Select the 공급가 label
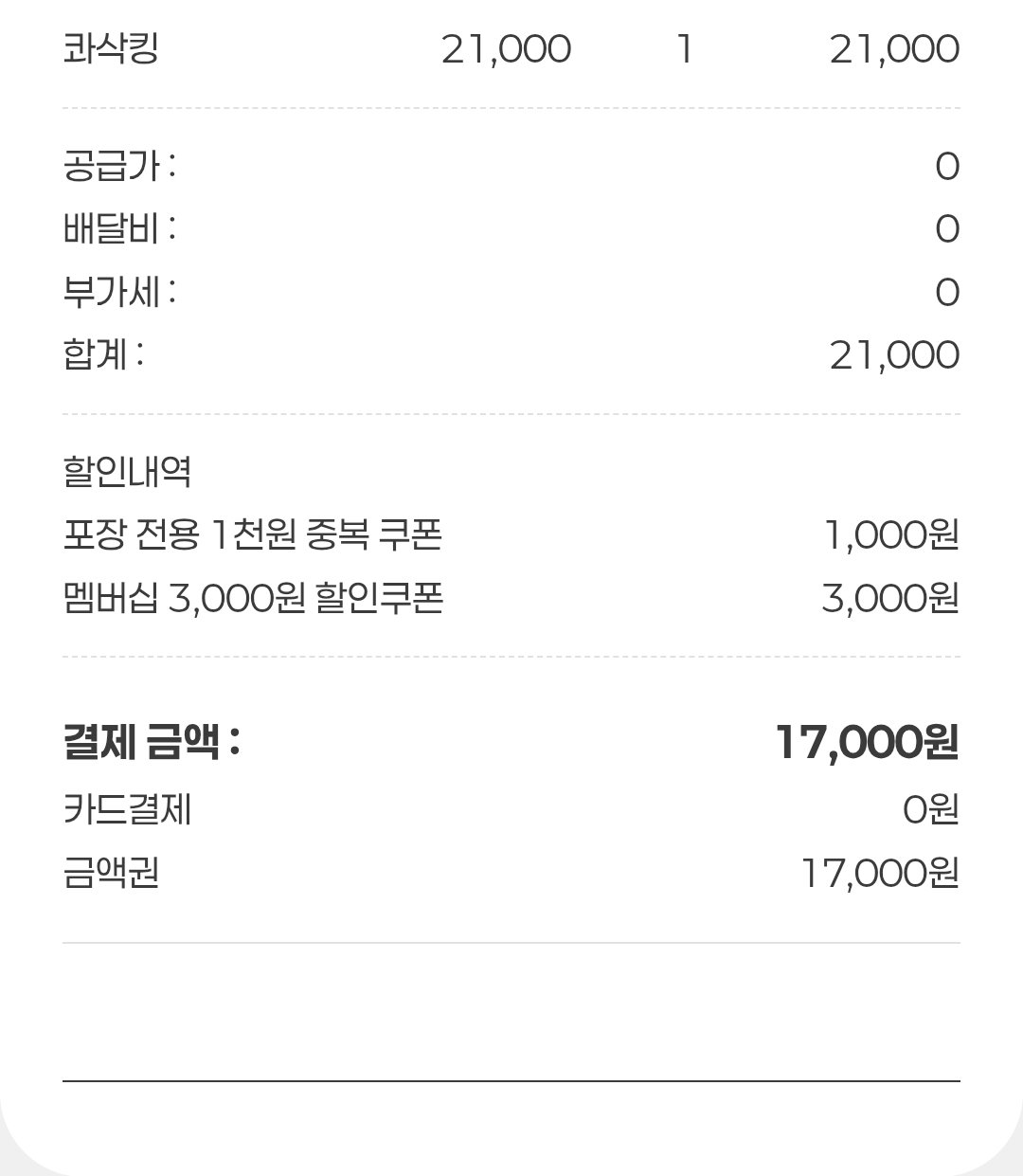 [118, 166]
